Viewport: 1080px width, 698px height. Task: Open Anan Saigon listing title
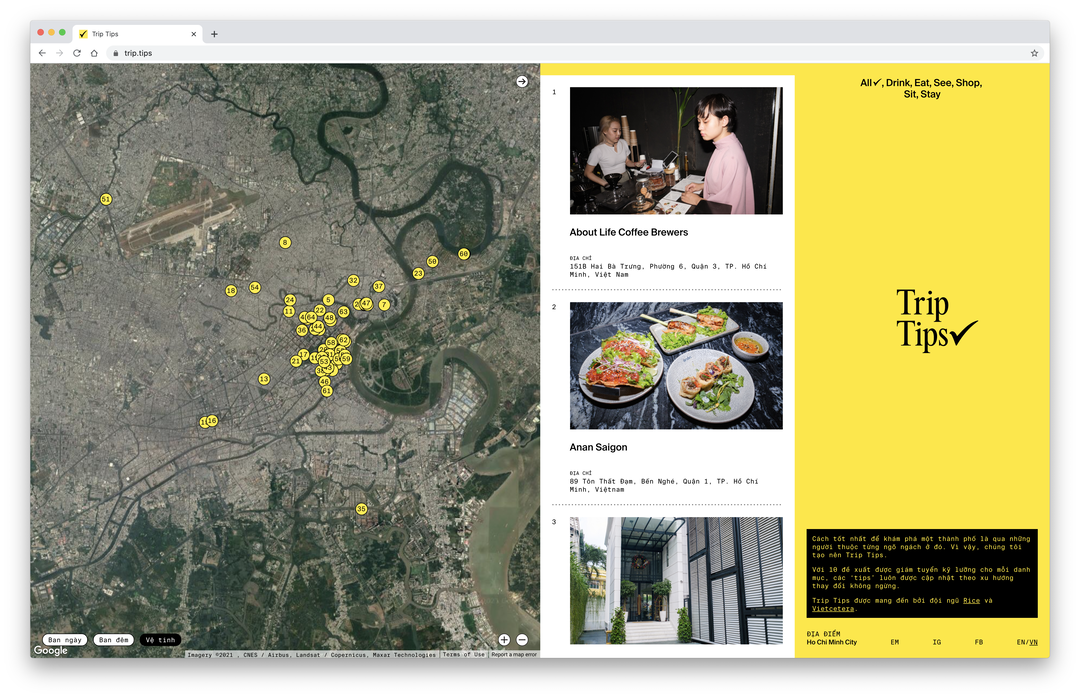pyautogui.click(x=599, y=447)
